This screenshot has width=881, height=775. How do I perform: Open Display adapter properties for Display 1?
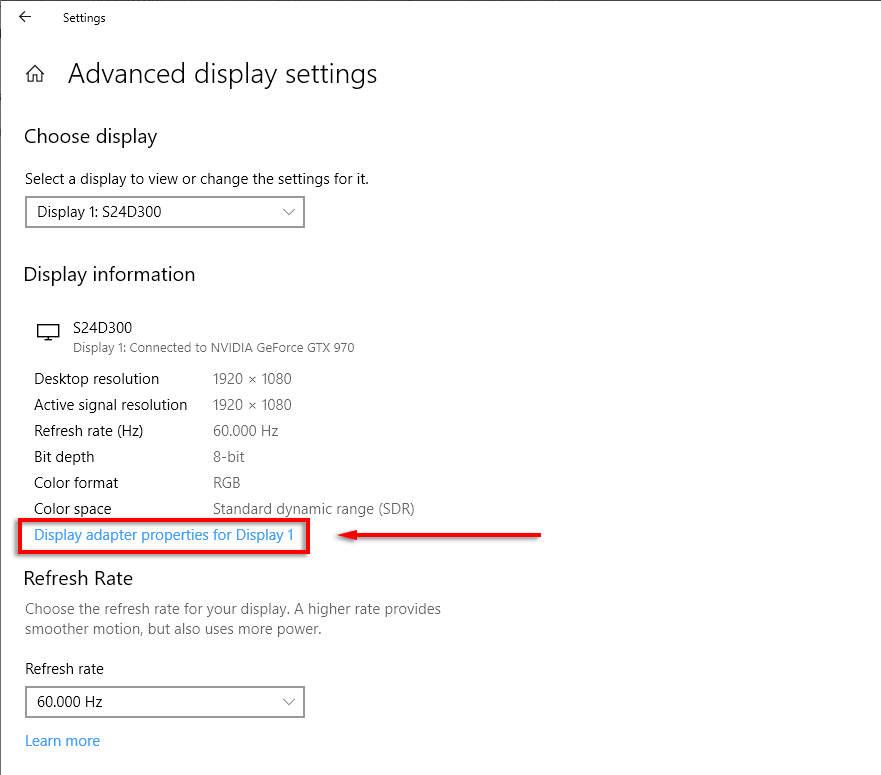tap(164, 535)
